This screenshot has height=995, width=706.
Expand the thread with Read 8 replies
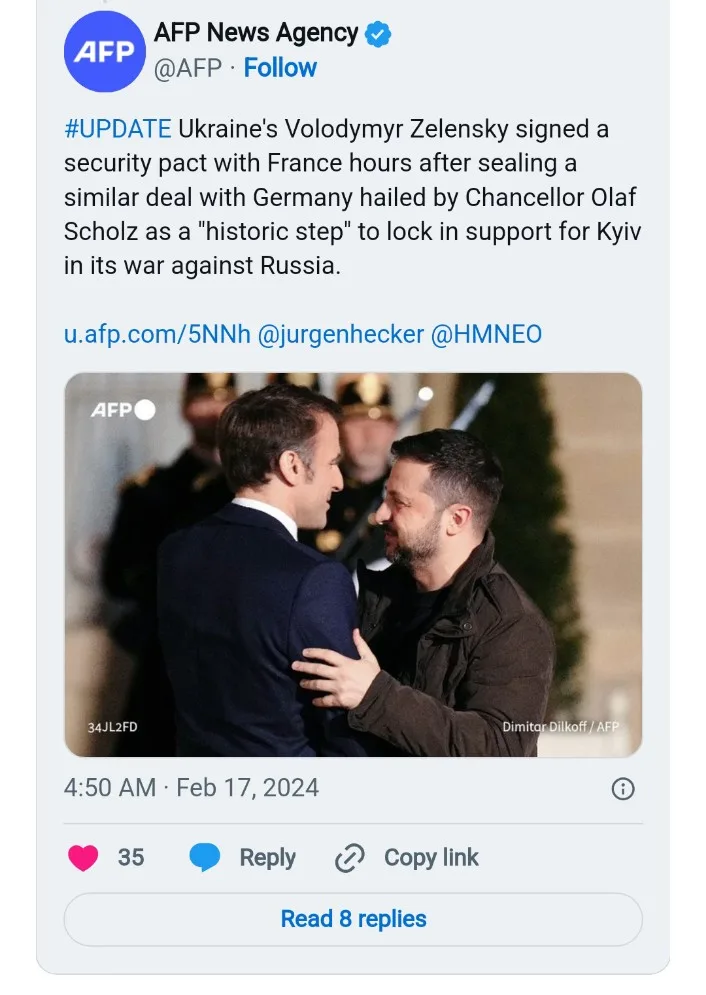tap(353, 919)
